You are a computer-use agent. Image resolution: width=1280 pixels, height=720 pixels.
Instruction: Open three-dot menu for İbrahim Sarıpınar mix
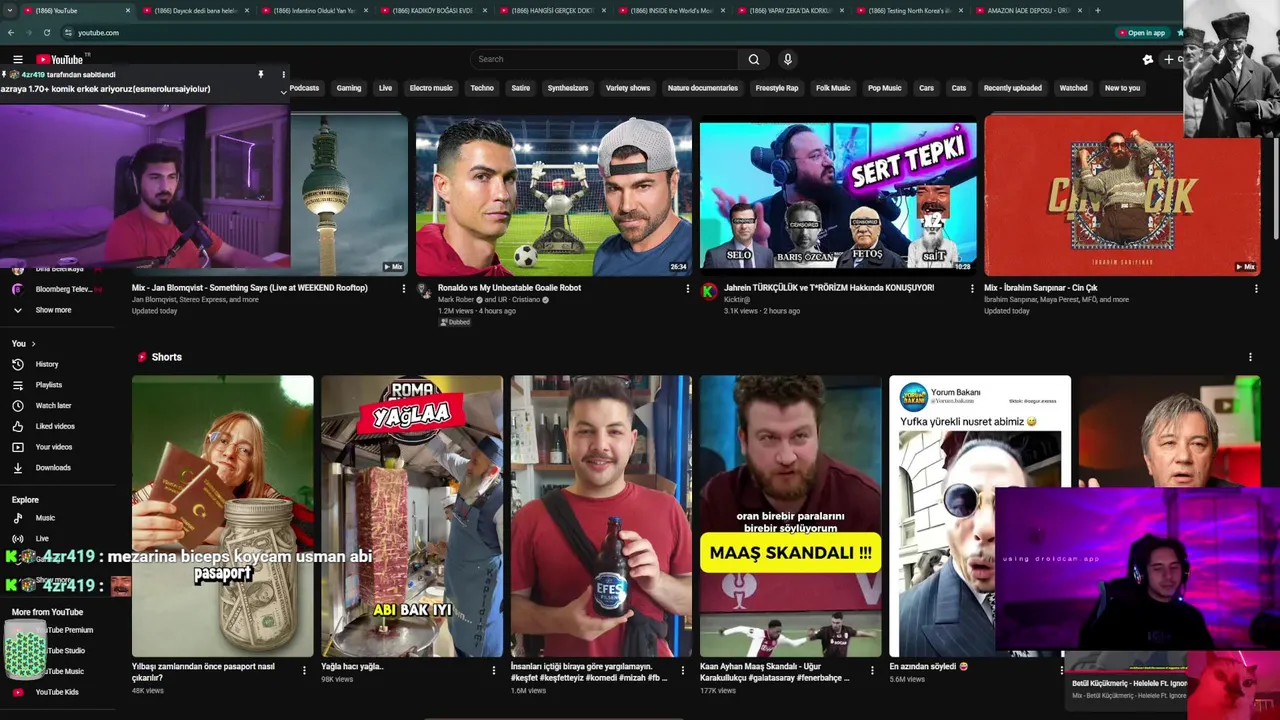pyautogui.click(x=1256, y=288)
